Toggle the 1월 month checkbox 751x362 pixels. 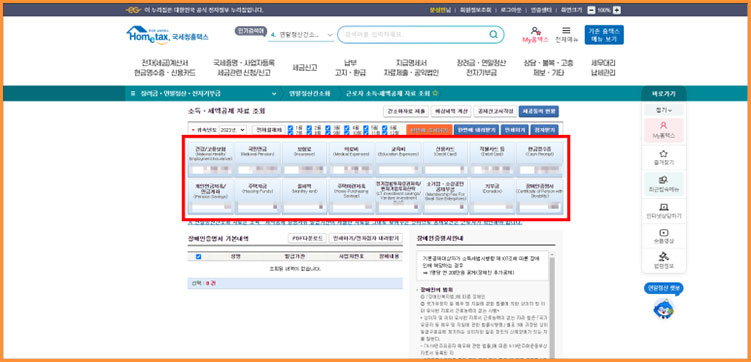[291, 128]
